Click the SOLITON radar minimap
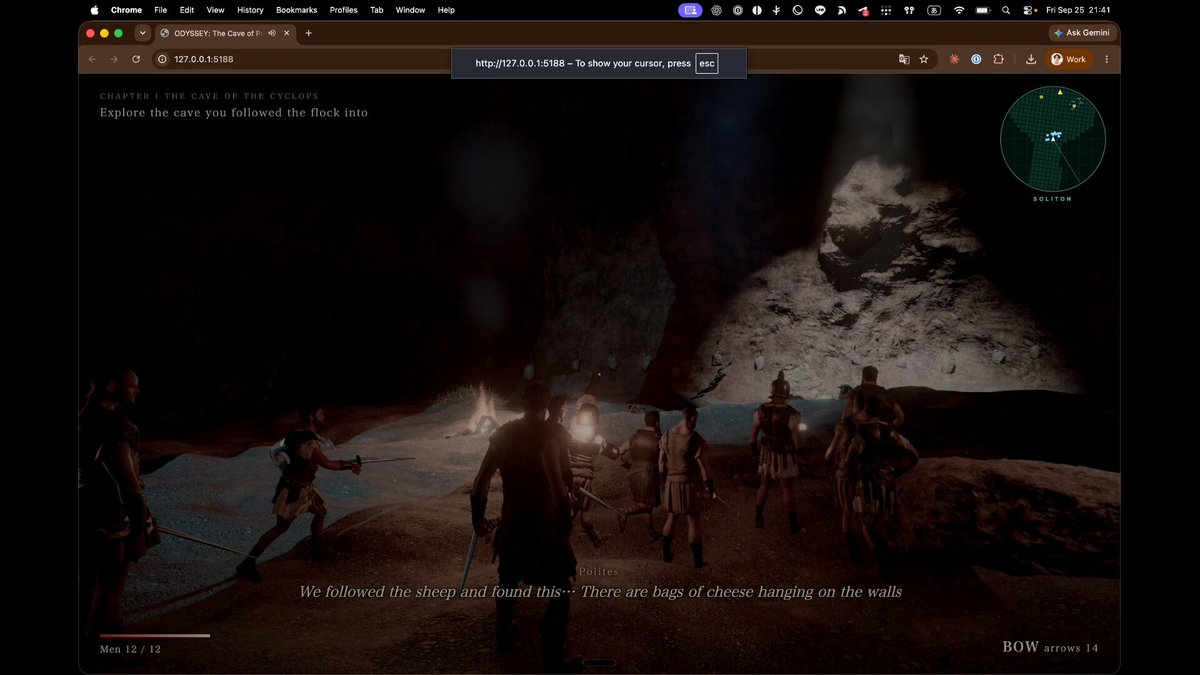 1053,139
